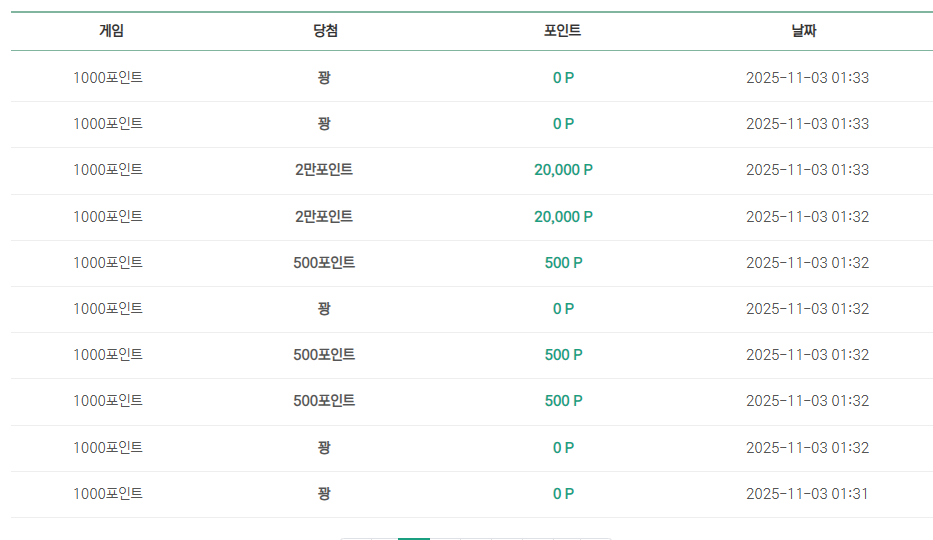
Task: Select the 포인트 column header
Action: point(562,31)
